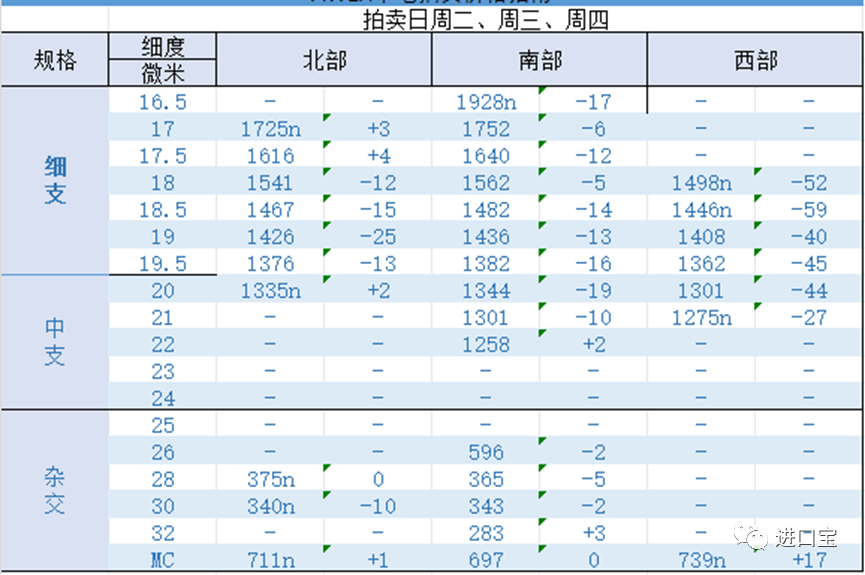Click the 微米 header cell

click(163, 73)
